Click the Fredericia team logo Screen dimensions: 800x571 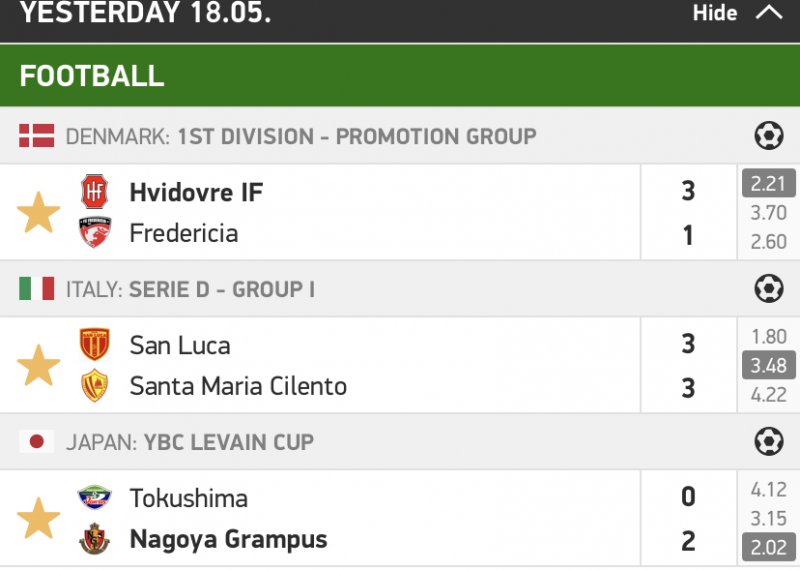click(95, 233)
